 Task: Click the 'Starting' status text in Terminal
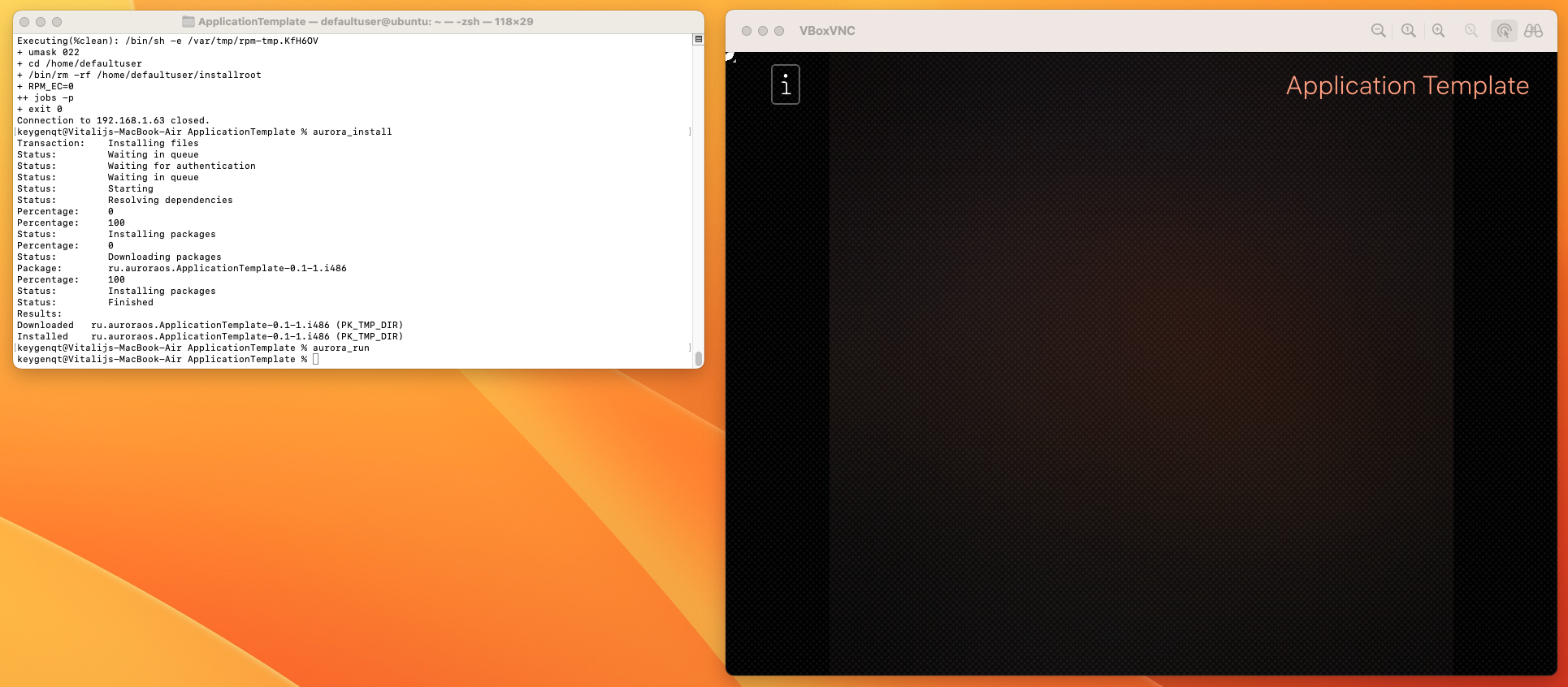pyautogui.click(x=131, y=188)
